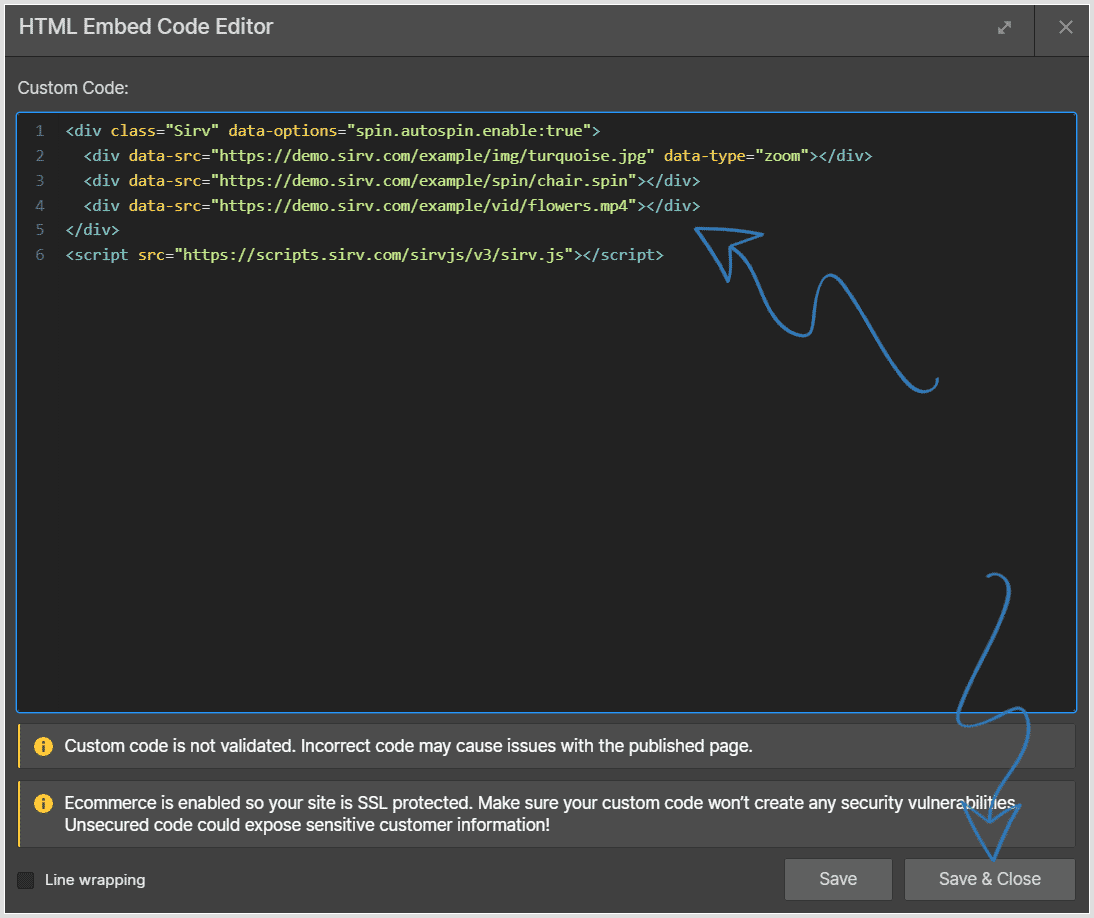Click the 'Custom code is not validated' message

coord(408,746)
